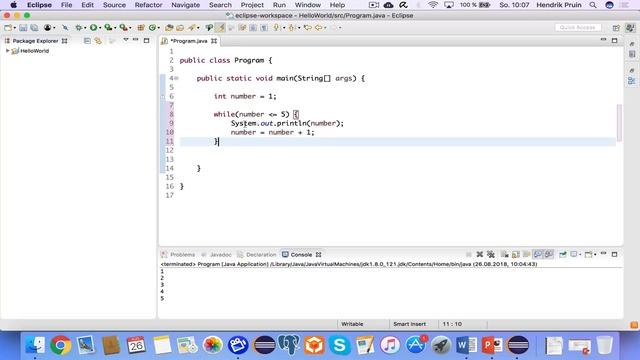Screen dimensions: 640x360
Task: Open the External Tools dropdown arrow
Action: 130,28
